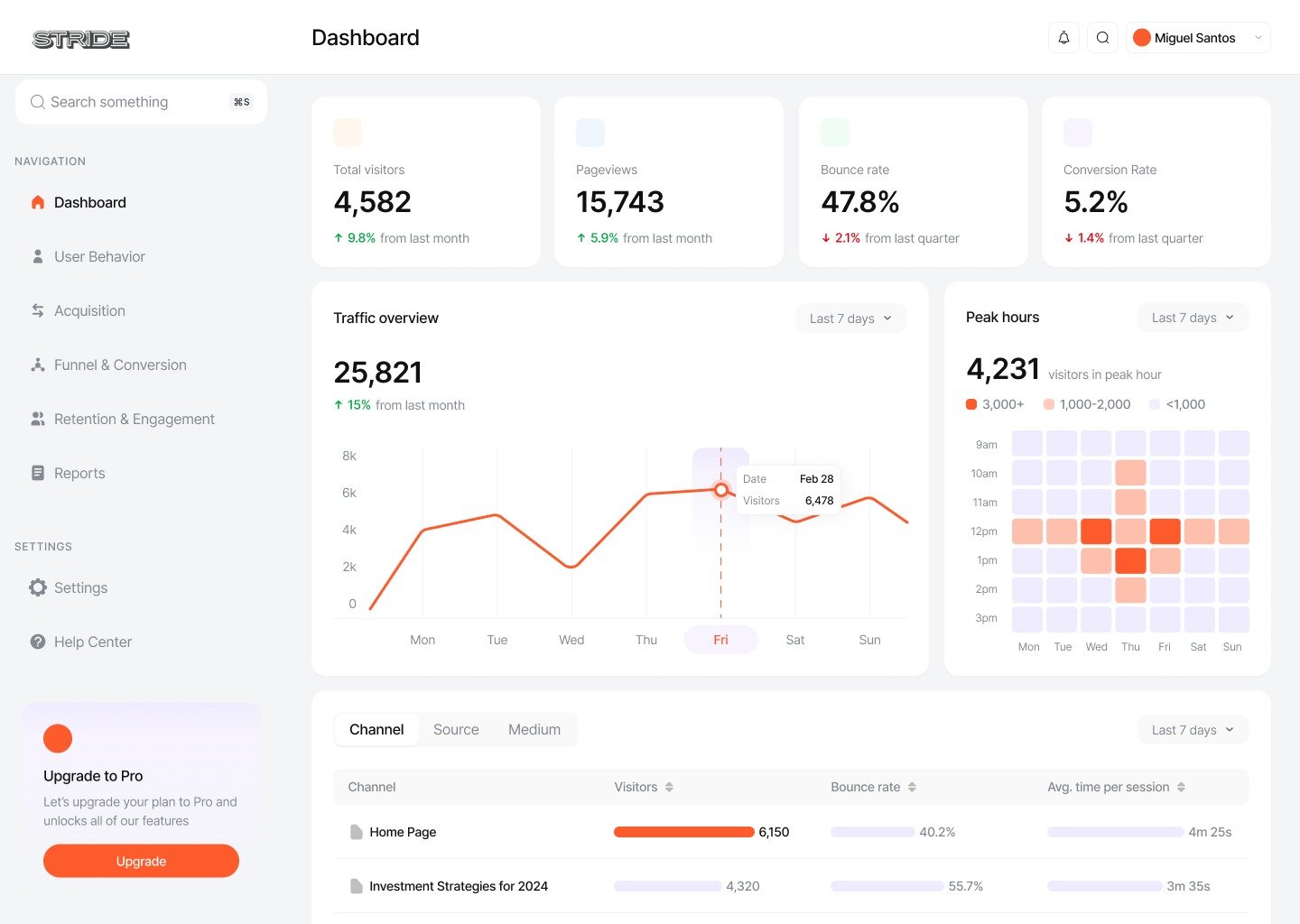
Task: Open Funnel & Conversion section
Action: pos(120,365)
